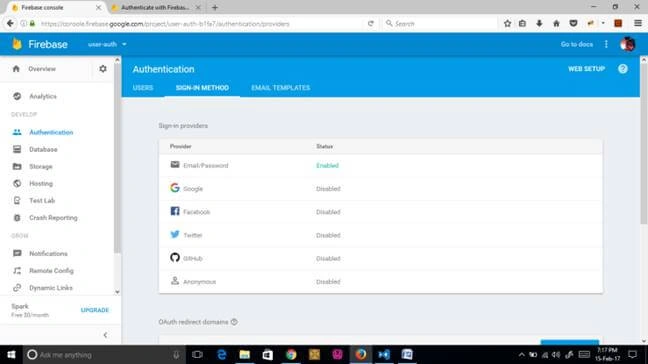This screenshot has width=648, height=364.
Task: Open the browser downloads arrow icon
Action: (539, 24)
